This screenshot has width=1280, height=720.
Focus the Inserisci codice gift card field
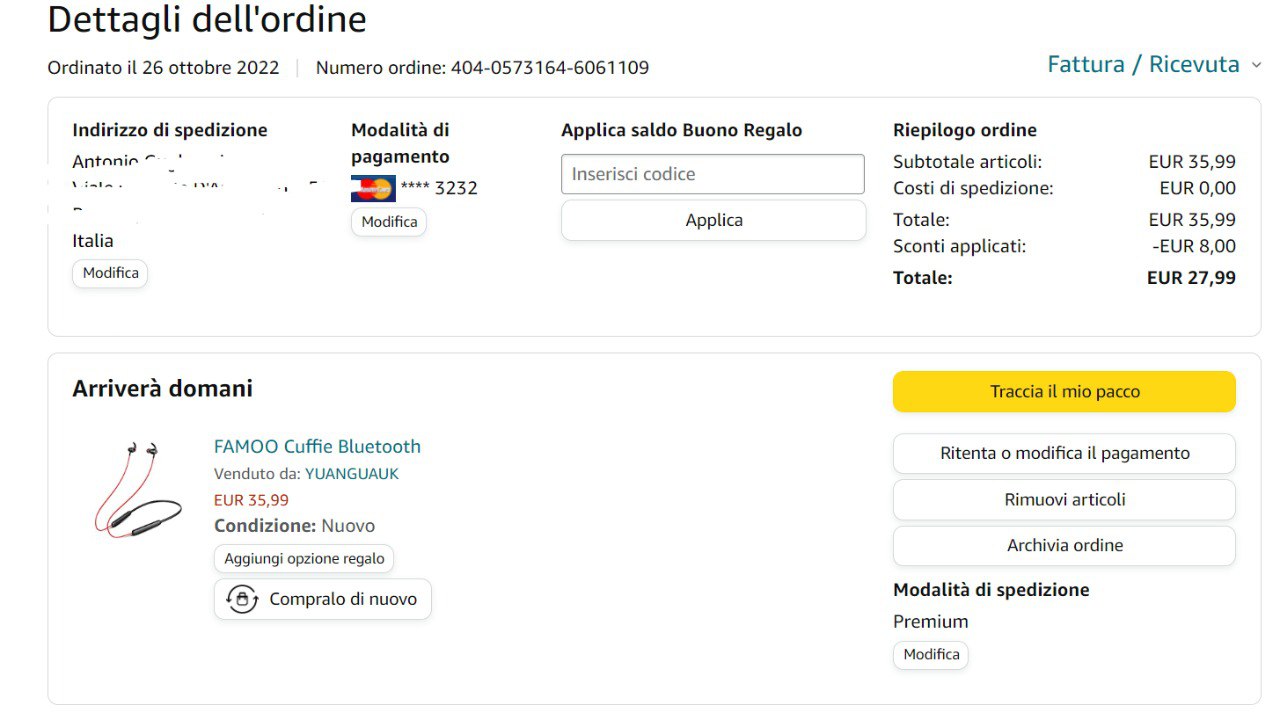coord(712,174)
